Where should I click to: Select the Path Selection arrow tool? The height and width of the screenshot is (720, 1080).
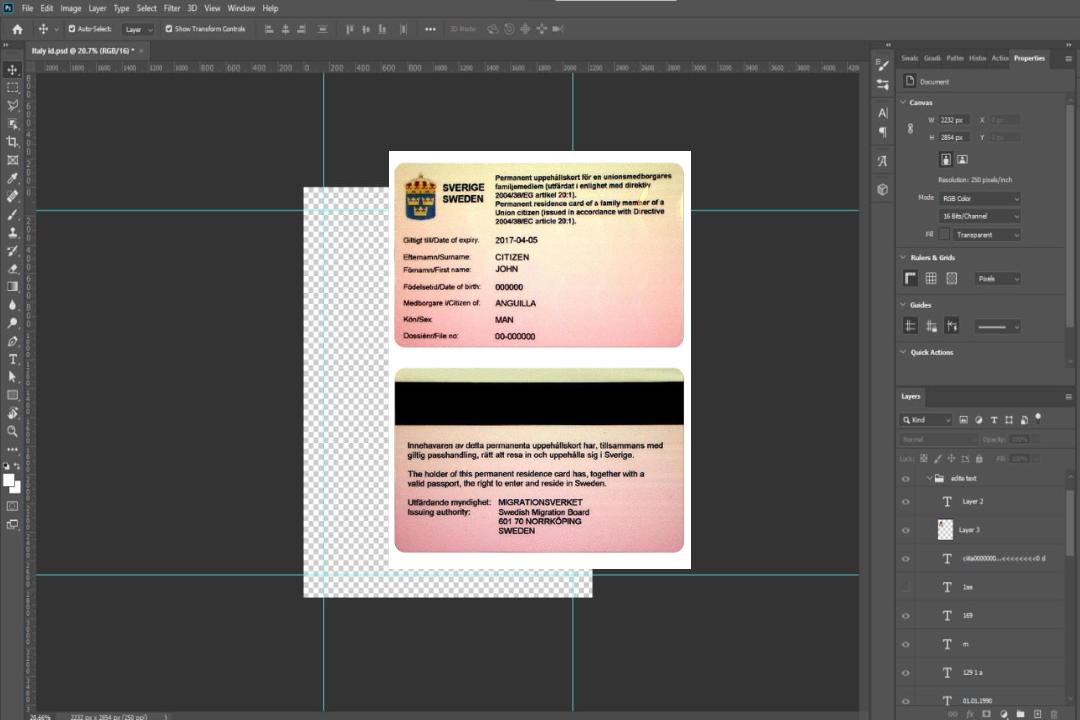click(12, 377)
